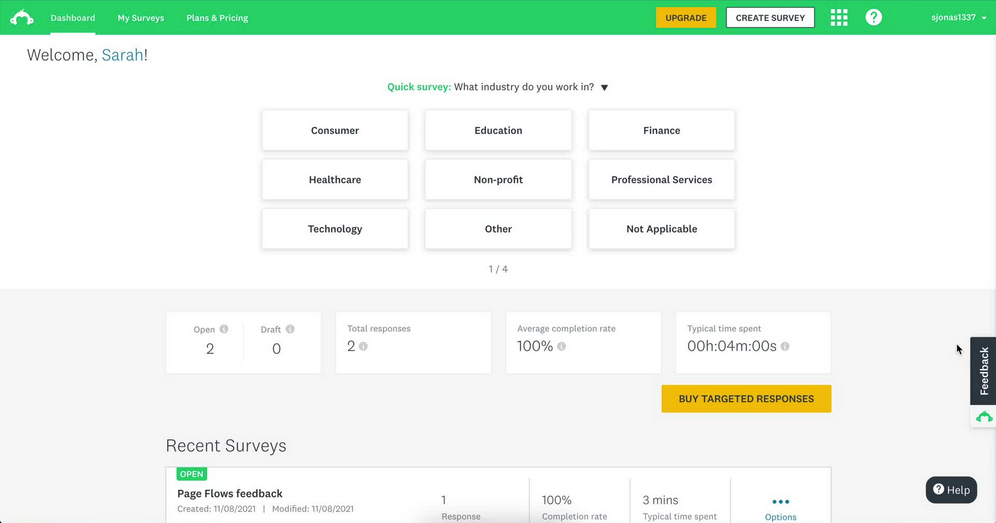Click the SurveyMonkey icon below Feedback tab

click(x=984, y=417)
